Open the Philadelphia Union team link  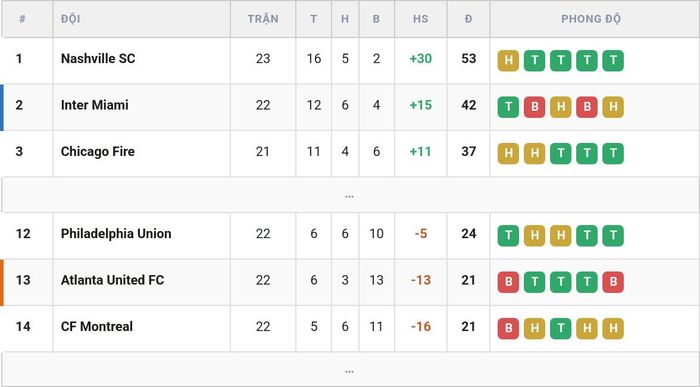click(116, 233)
